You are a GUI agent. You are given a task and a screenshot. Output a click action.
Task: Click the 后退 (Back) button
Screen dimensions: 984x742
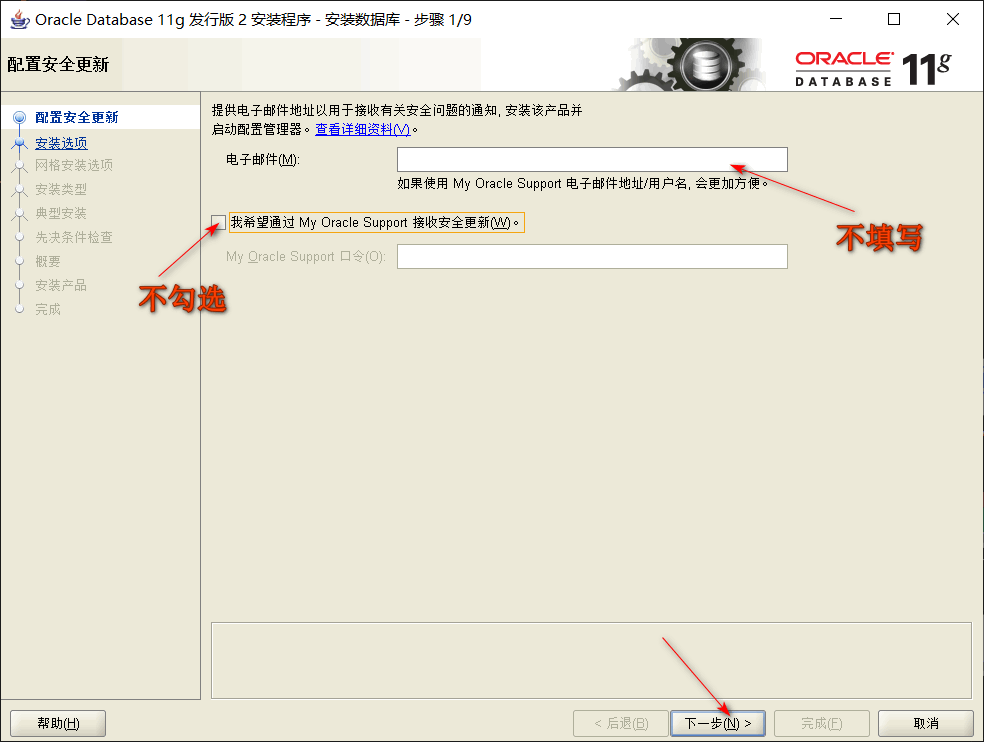(621, 723)
